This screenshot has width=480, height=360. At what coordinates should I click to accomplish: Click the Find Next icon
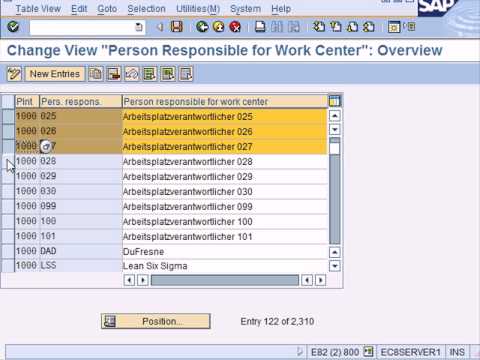click(x=294, y=27)
